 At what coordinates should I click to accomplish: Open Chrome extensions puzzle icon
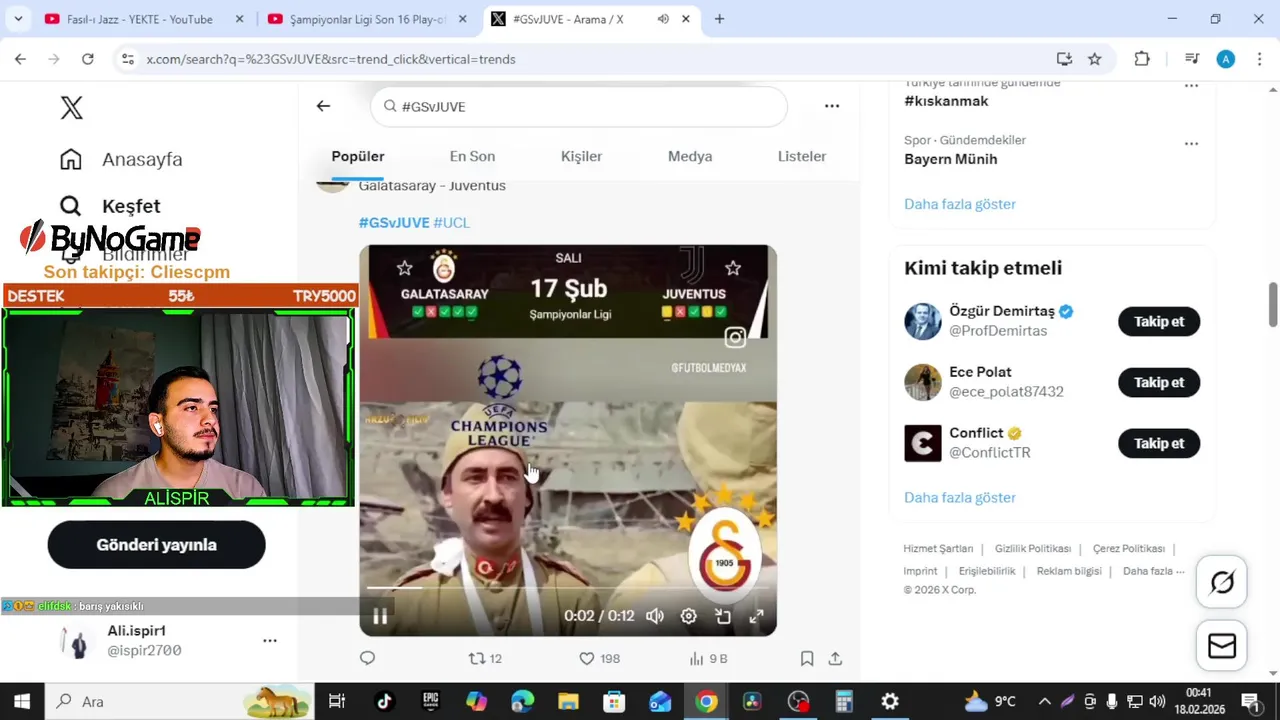coord(1142,59)
